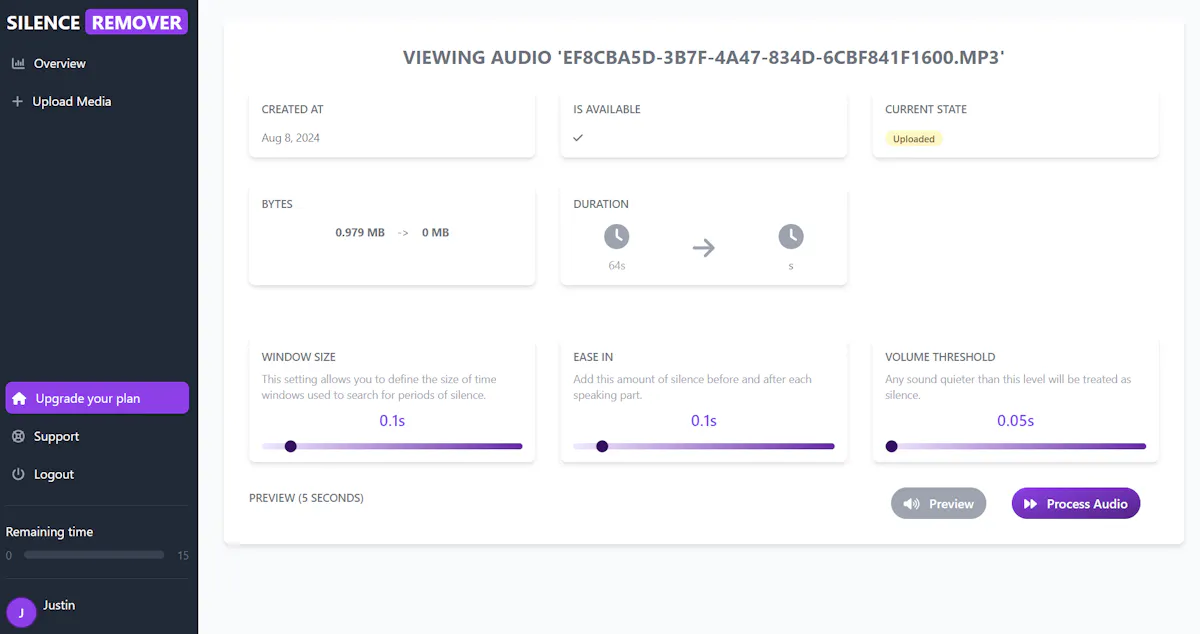Click the clock icon above 64s
Viewport: 1200px width, 634px height.
pos(617,237)
